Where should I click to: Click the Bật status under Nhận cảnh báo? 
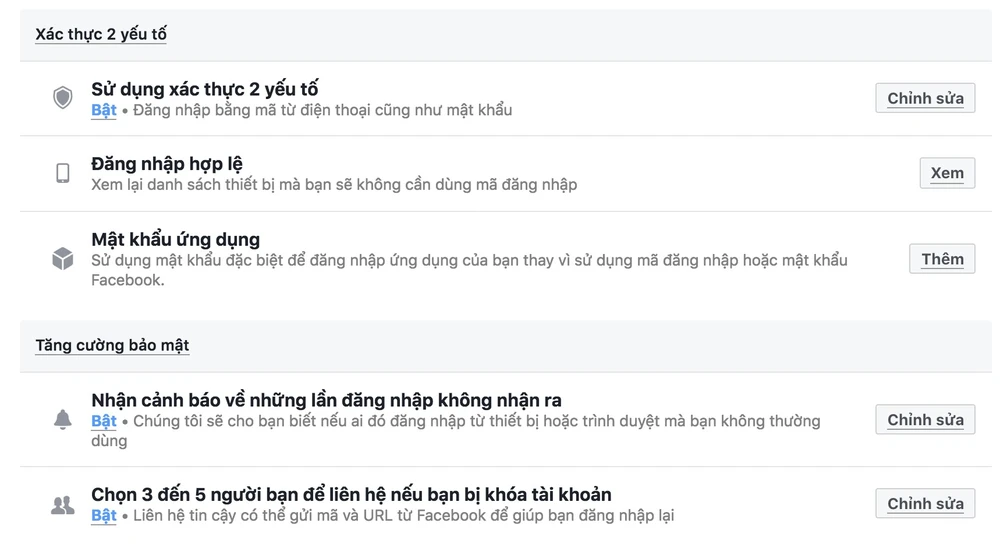click(x=104, y=421)
